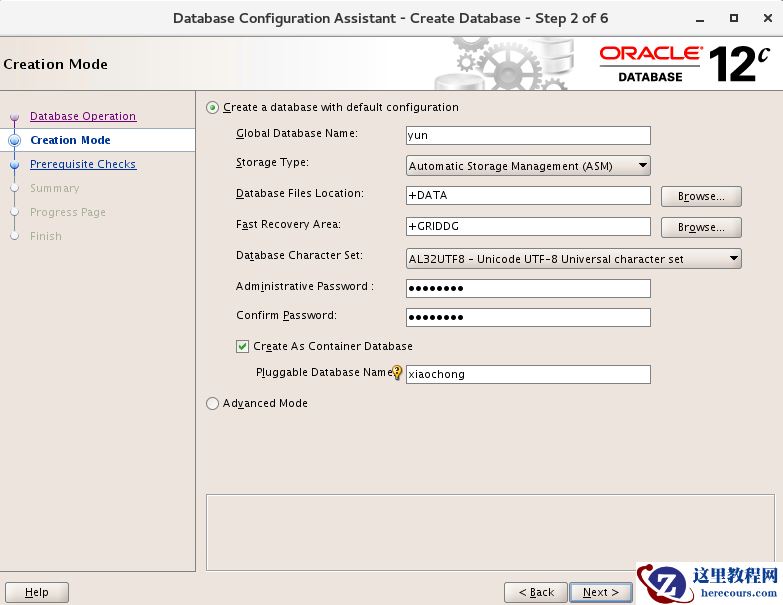Viewport: 783px width, 605px height.
Task: Open the Storage Type dropdown
Action: tap(528, 166)
